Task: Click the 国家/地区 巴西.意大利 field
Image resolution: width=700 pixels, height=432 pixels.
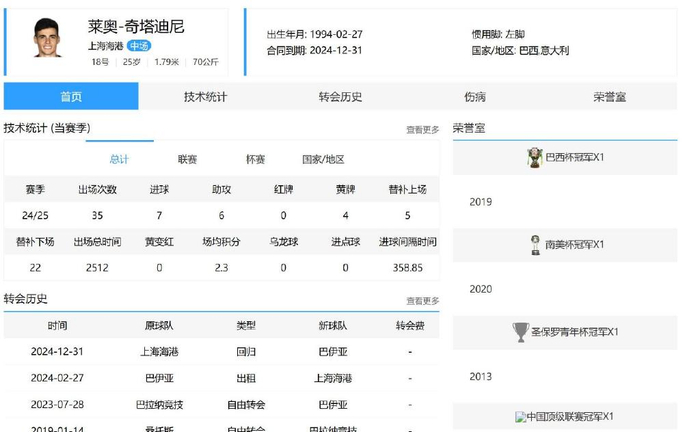Action: pos(520,50)
